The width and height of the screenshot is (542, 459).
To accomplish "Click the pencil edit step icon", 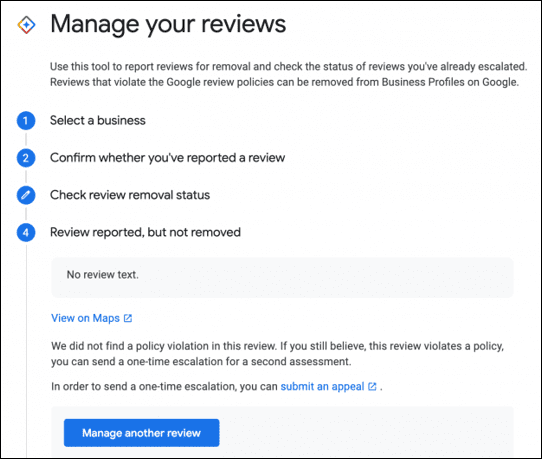I will (26, 195).
